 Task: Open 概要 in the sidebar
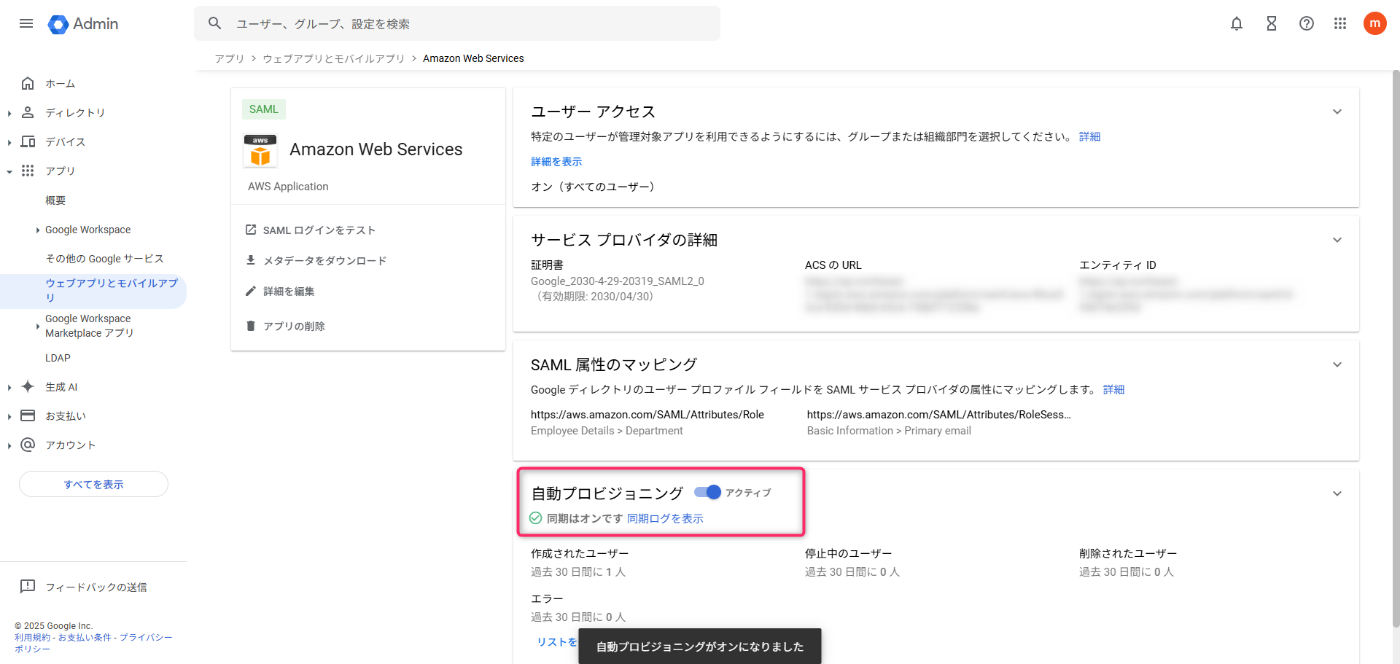pos(56,200)
